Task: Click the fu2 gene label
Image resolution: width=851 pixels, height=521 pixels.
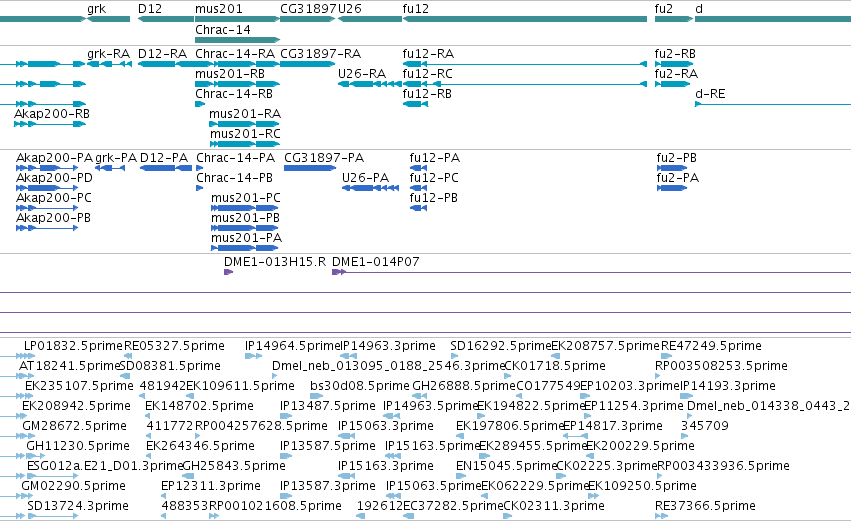Action: click(664, 9)
